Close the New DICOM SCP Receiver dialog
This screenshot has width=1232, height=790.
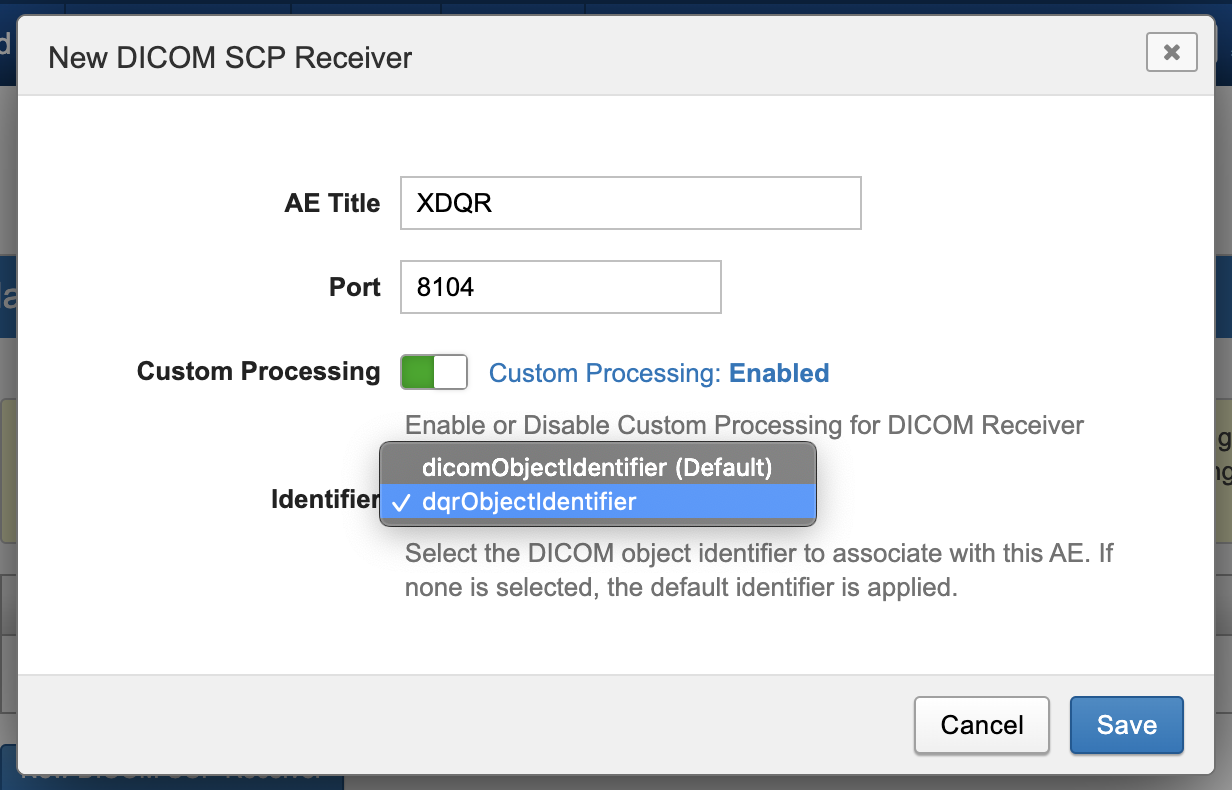click(1171, 52)
